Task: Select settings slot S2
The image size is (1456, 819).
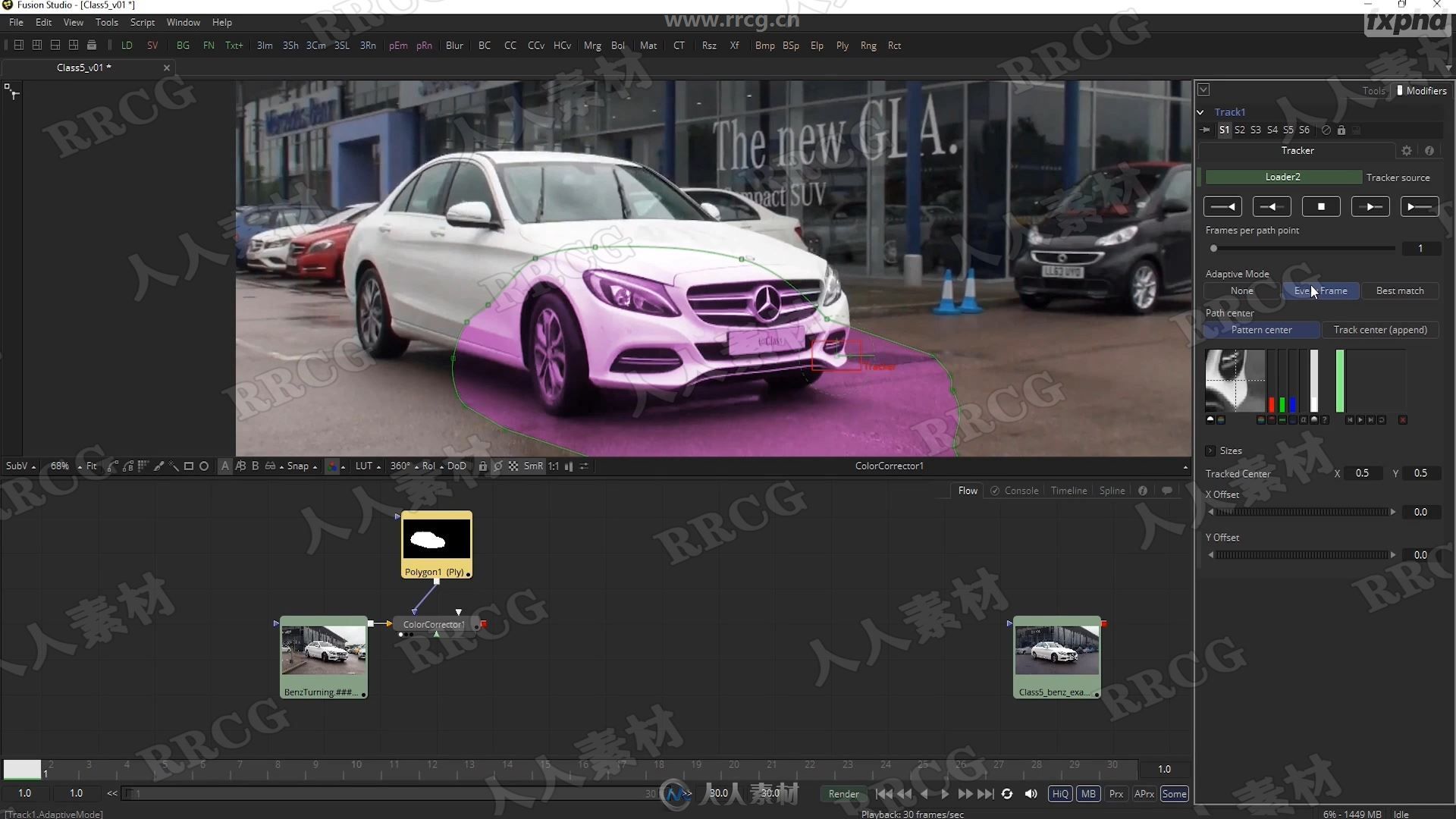Action: click(x=1240, y=130)
